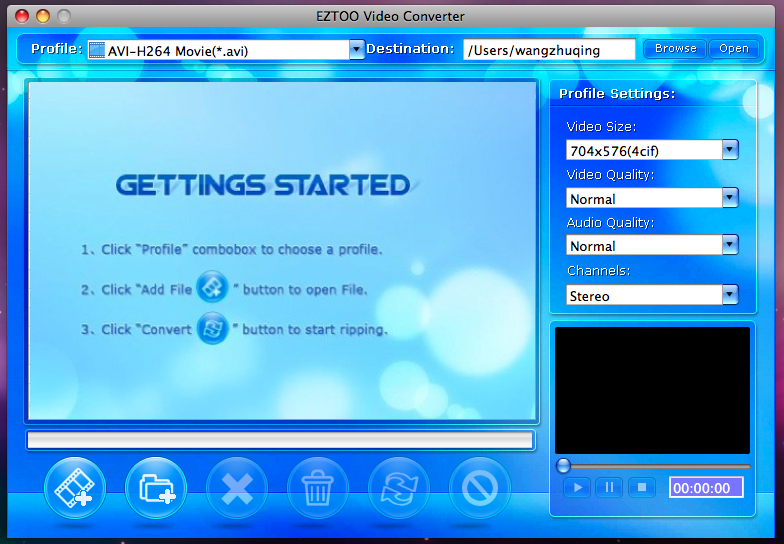The image size is (784, 544).
Task: Click the Add File film icon
Action: coord(75,488)
